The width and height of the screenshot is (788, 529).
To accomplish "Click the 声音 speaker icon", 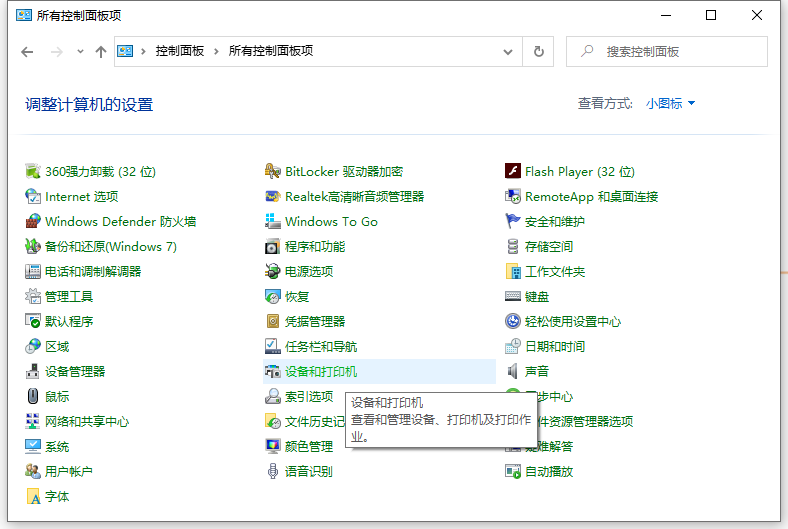I will tap(513, 372).
